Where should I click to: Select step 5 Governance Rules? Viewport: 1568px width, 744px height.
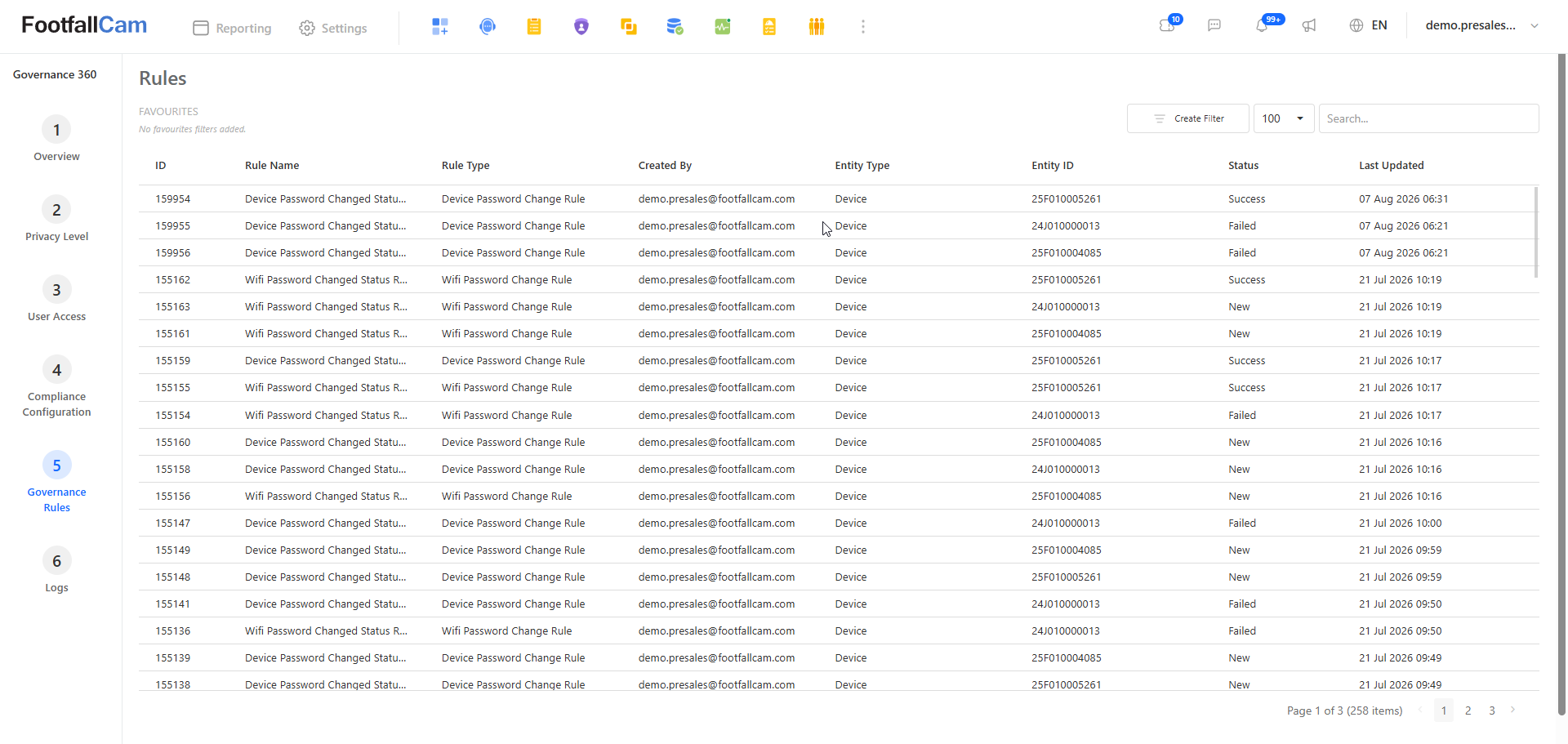pos(56,483)
